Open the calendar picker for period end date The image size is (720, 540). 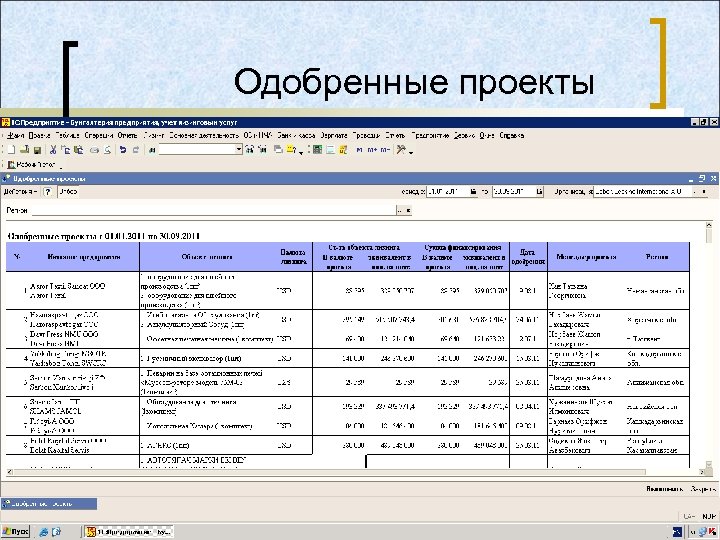pos(539,192)
